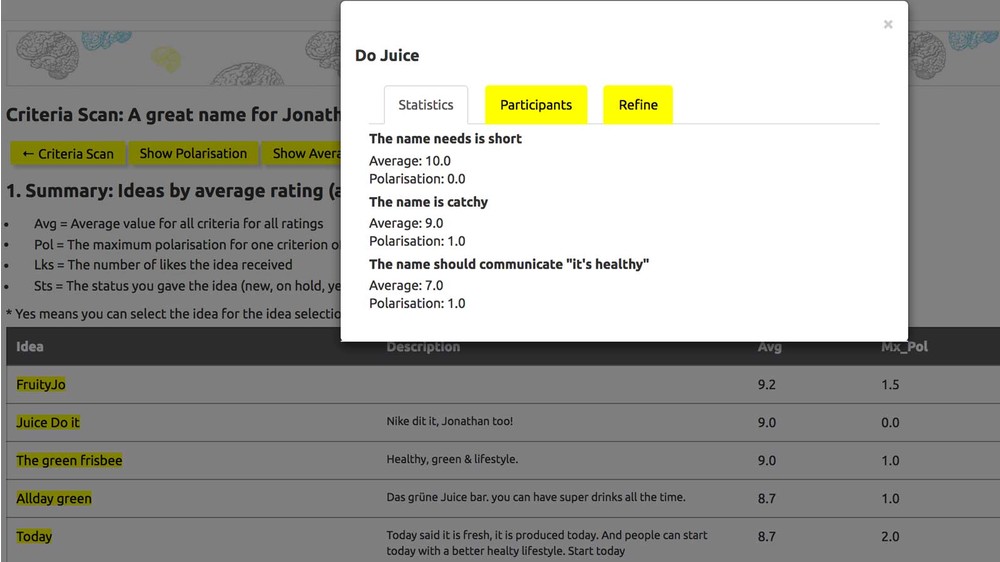This screenshot has width=1000, height=562.
Task: Click the small yellow brain in banner
Action: [x=169, y=60]
